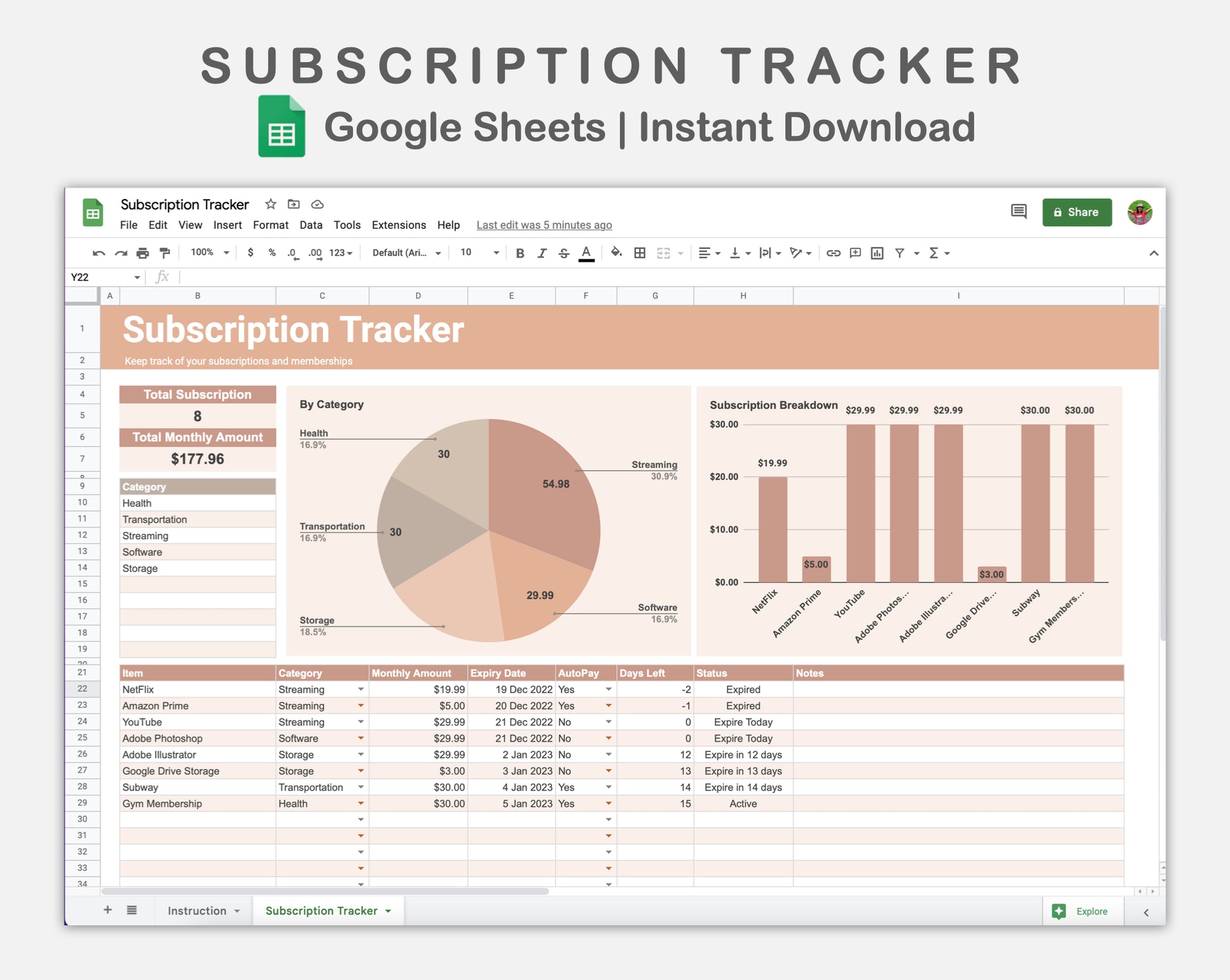Toggle italic formatting
This screenshot has width=1230, height=980.
click(x=542, y=253)
